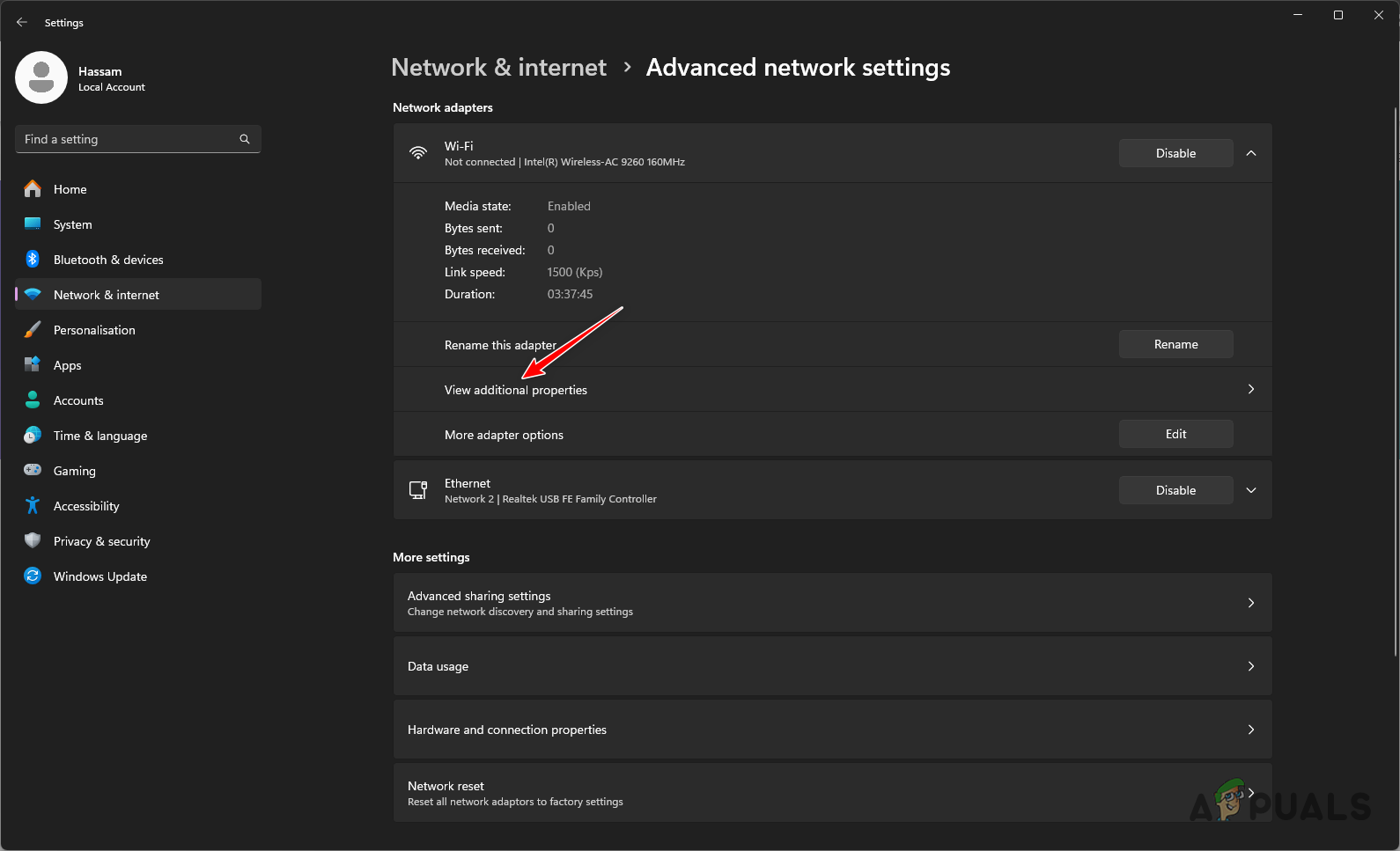Image resolution: width=1400 pixels, height=851 pixels.
Task: Expand the Ethernet adapter details chevron
Action: point(1251,490)
